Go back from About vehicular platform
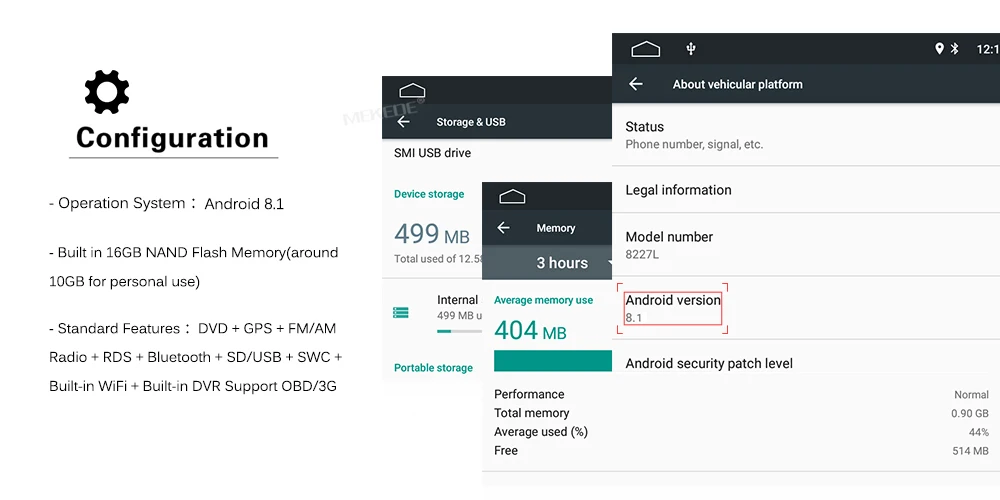 coord(636,84)
